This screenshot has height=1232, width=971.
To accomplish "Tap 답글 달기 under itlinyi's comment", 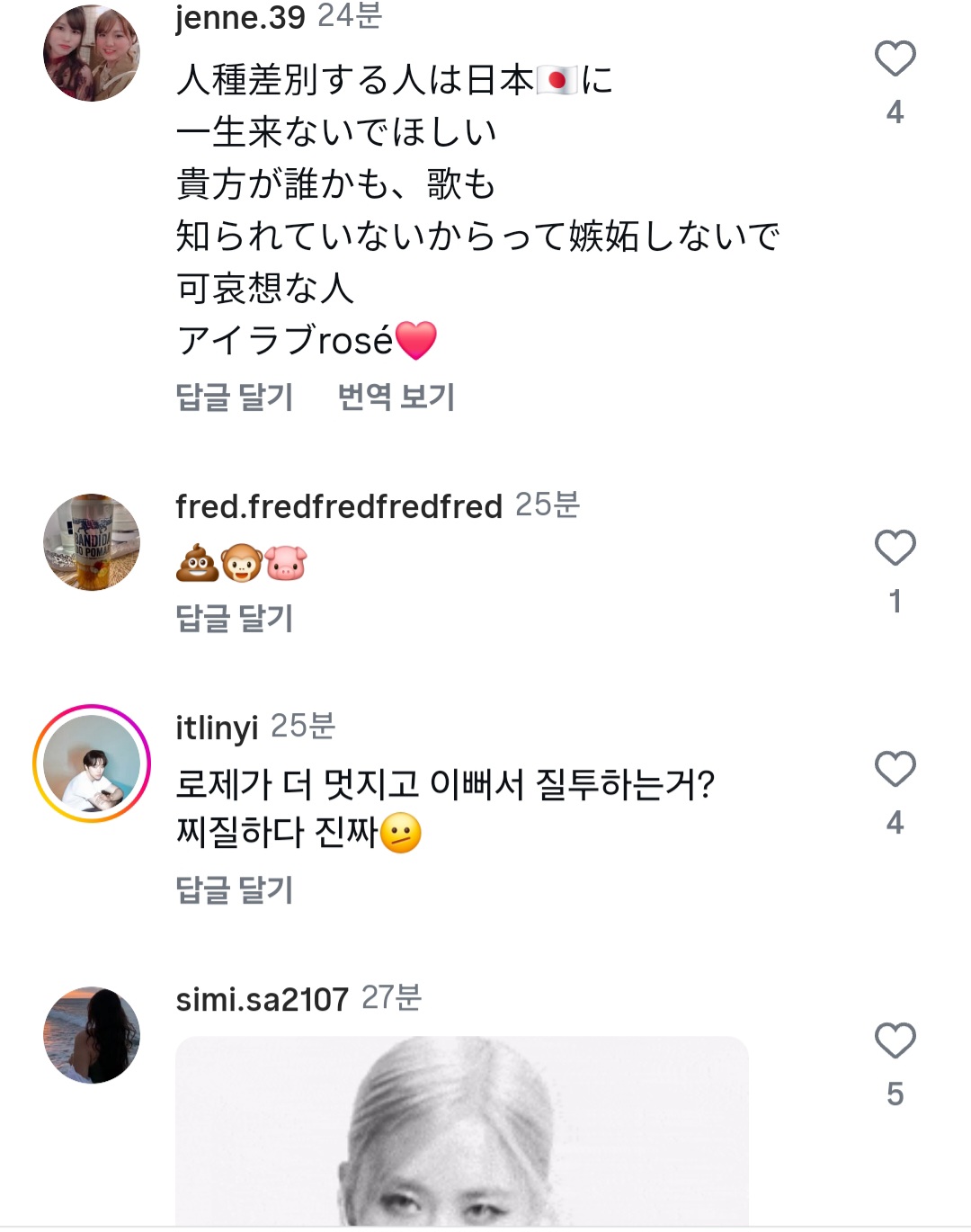I will coord(235,890).
